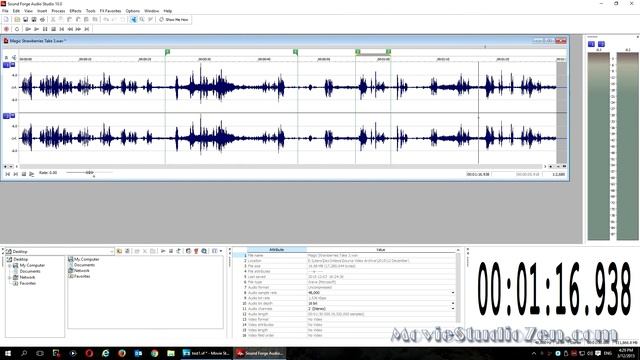
Task: Click the Cut scissors toolbar icon
Action: (x=53, y=19)
